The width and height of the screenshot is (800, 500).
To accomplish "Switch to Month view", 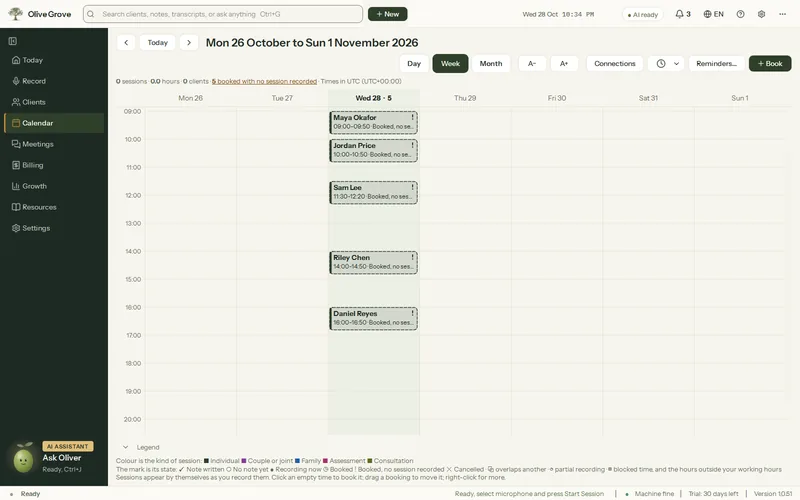I will tap(491, 64).
